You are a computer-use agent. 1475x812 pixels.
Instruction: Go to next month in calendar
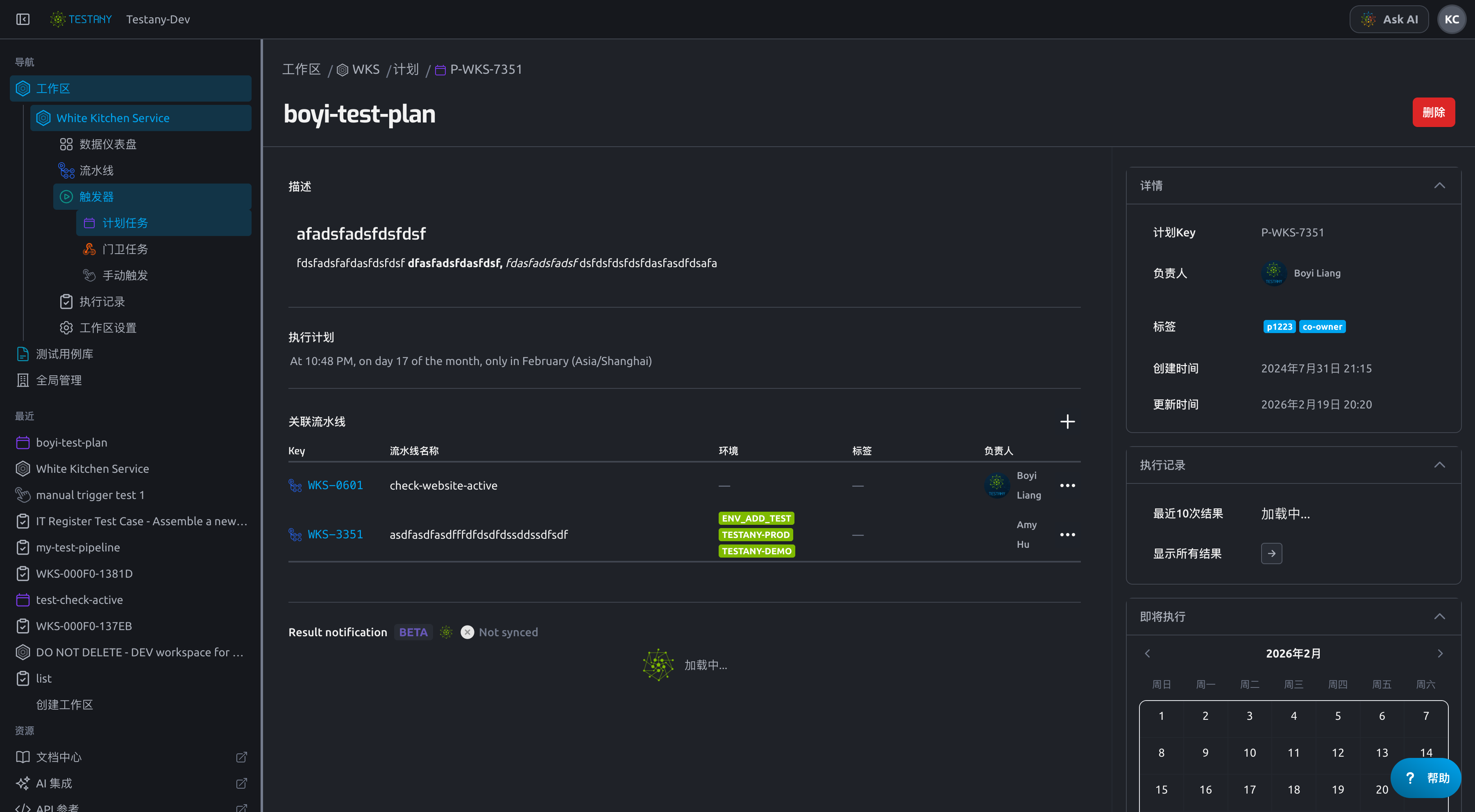point(1440,654)
